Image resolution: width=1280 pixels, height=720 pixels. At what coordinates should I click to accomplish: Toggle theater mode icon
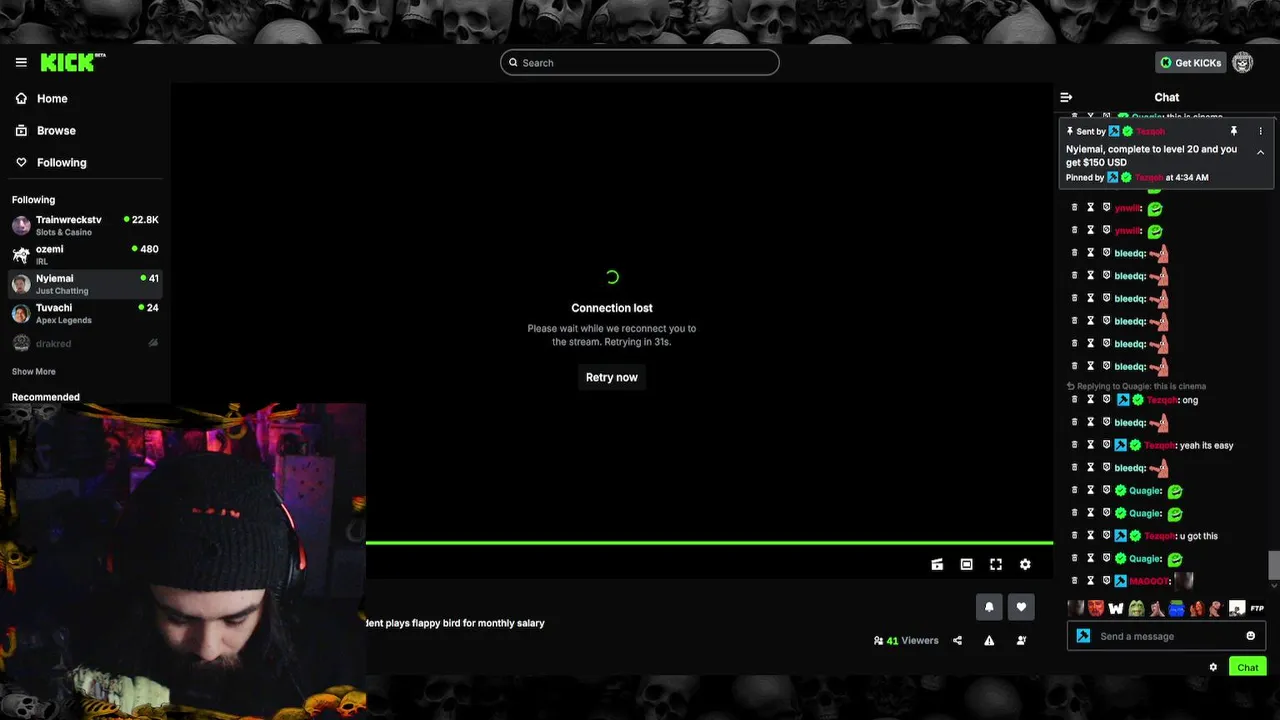966,564
